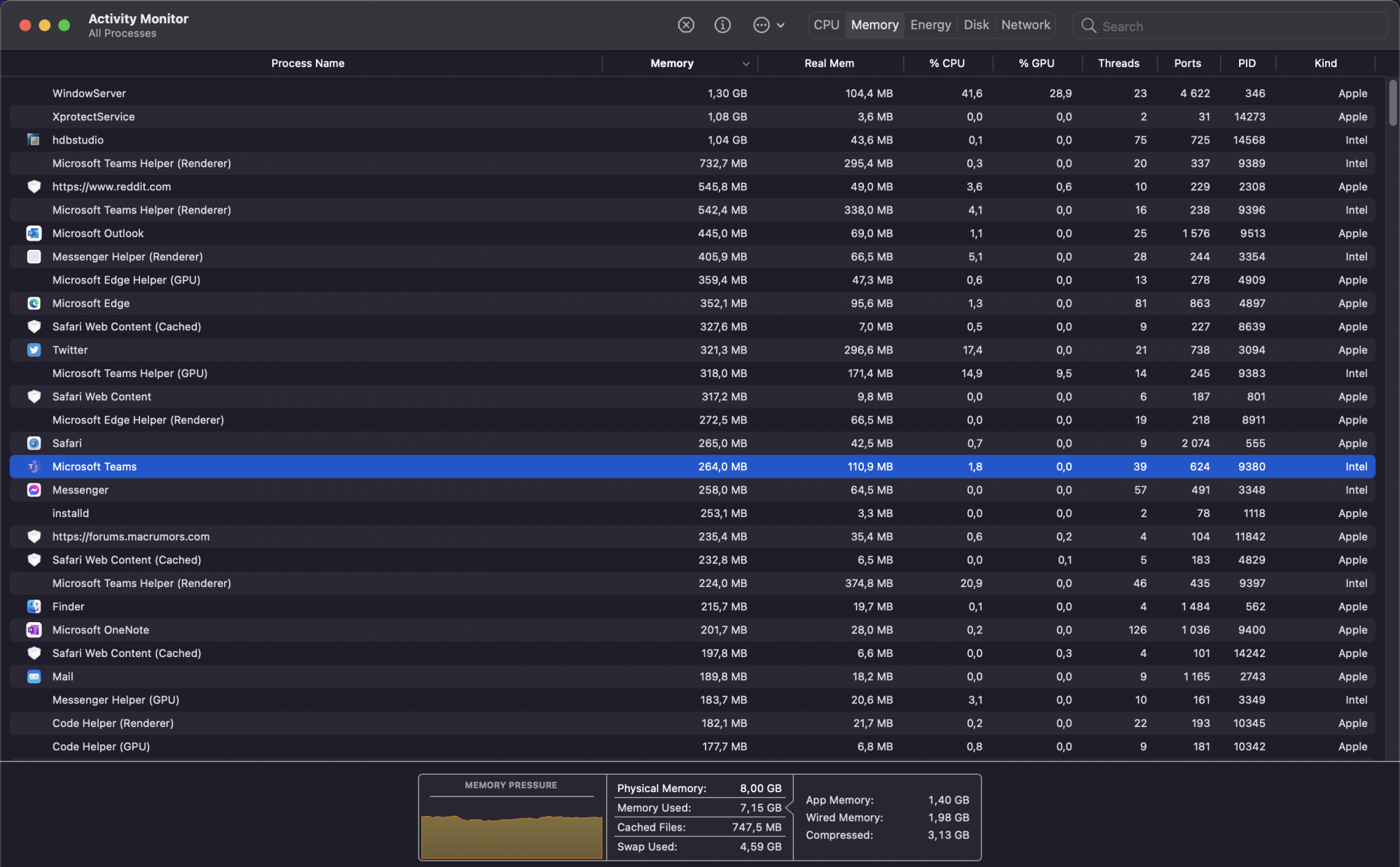Screen dimensions: 1400x867
Task: Open the ellipsis action menu dropdown
Action: [769, 25]
